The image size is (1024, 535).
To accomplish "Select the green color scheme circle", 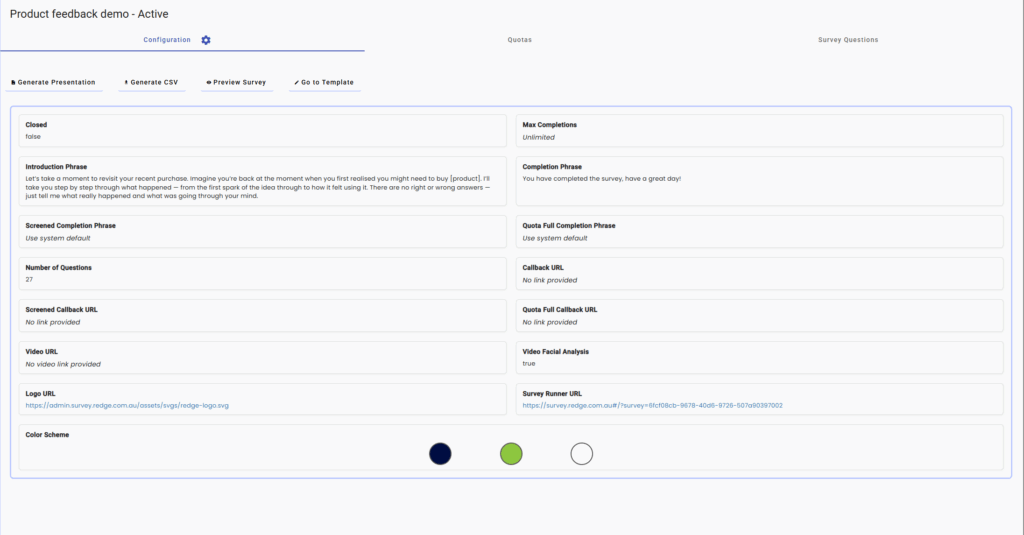I will 511,454.
